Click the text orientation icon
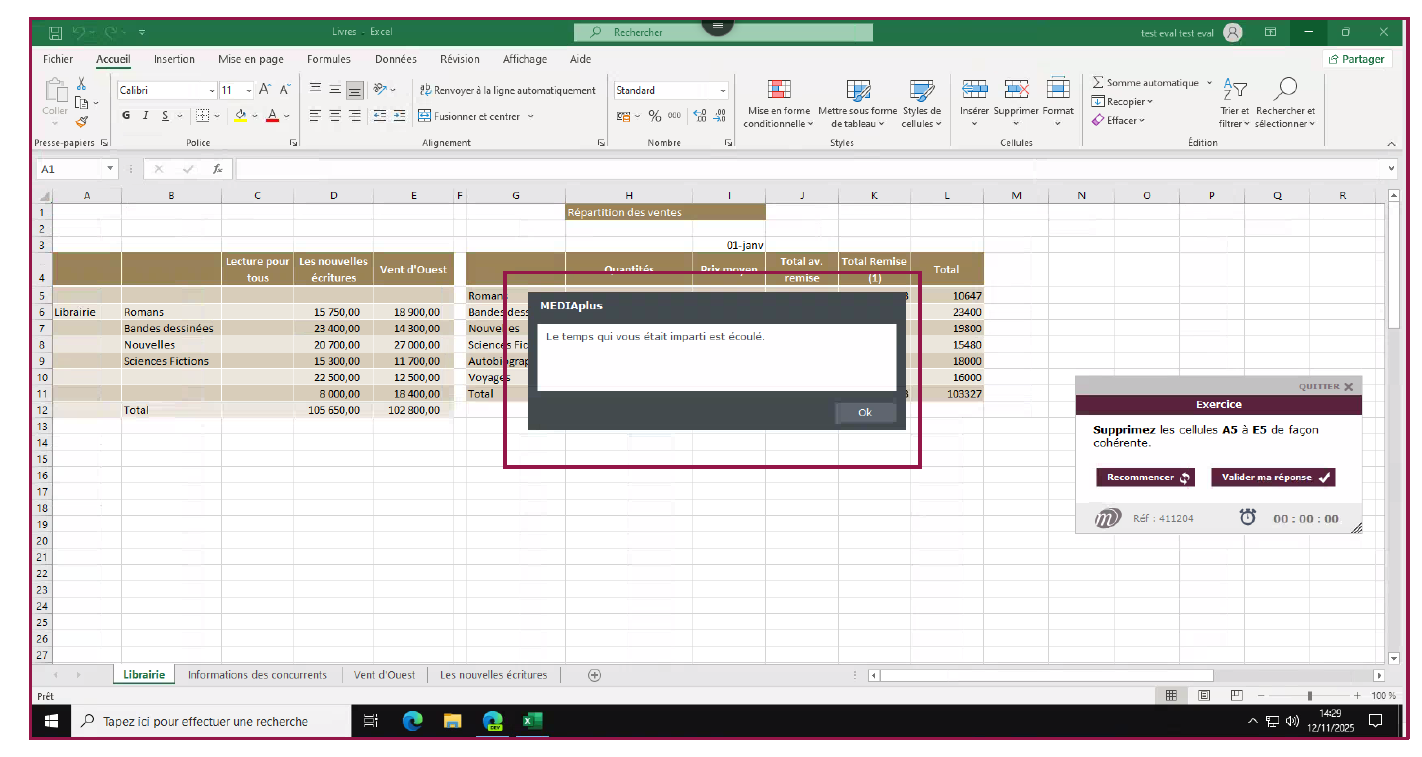This screenshot has height=757, width=1422. tap(380, 90)
